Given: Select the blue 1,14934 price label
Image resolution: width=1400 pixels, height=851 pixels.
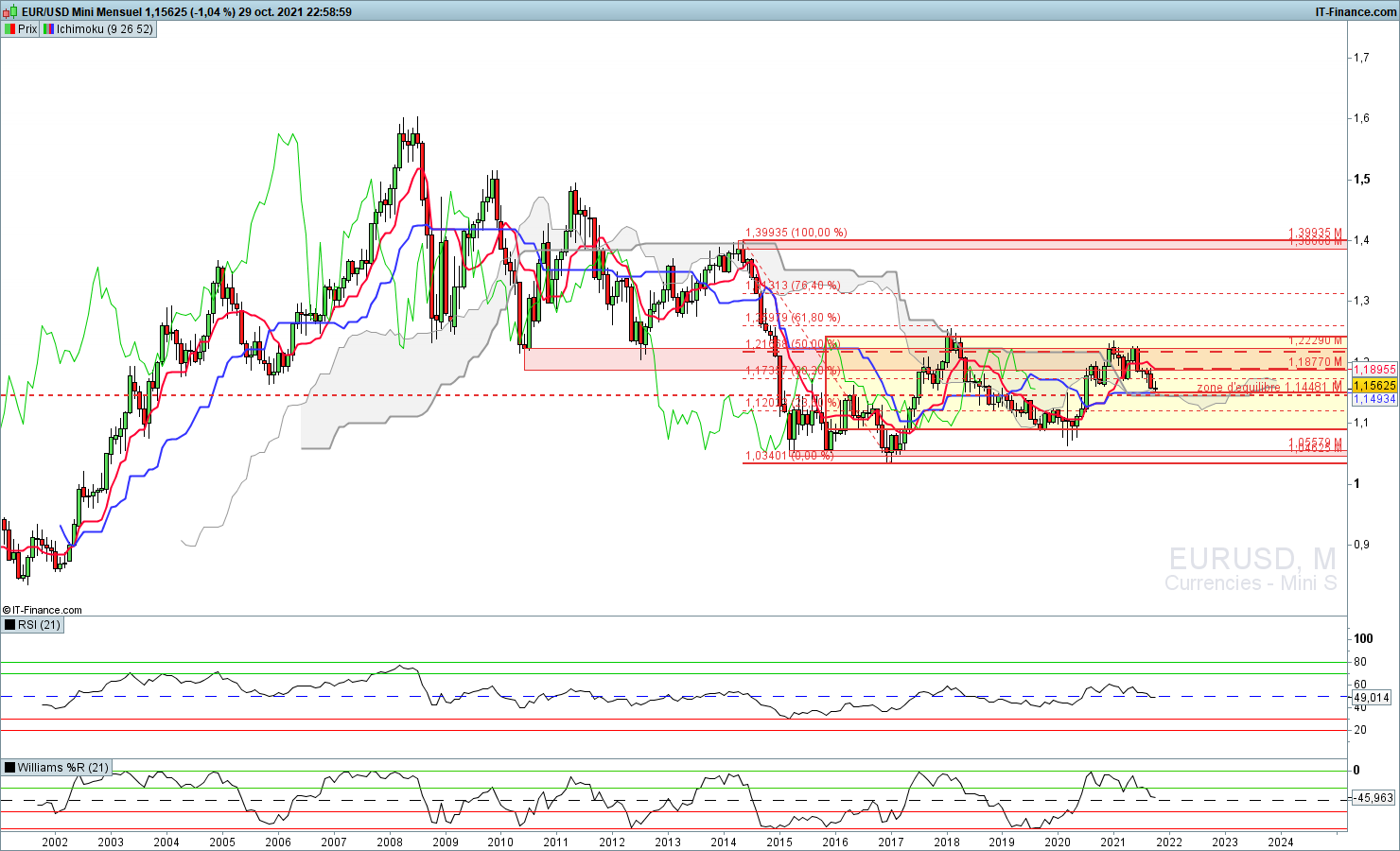Looking at the screenshot, I should (1374, 399).
